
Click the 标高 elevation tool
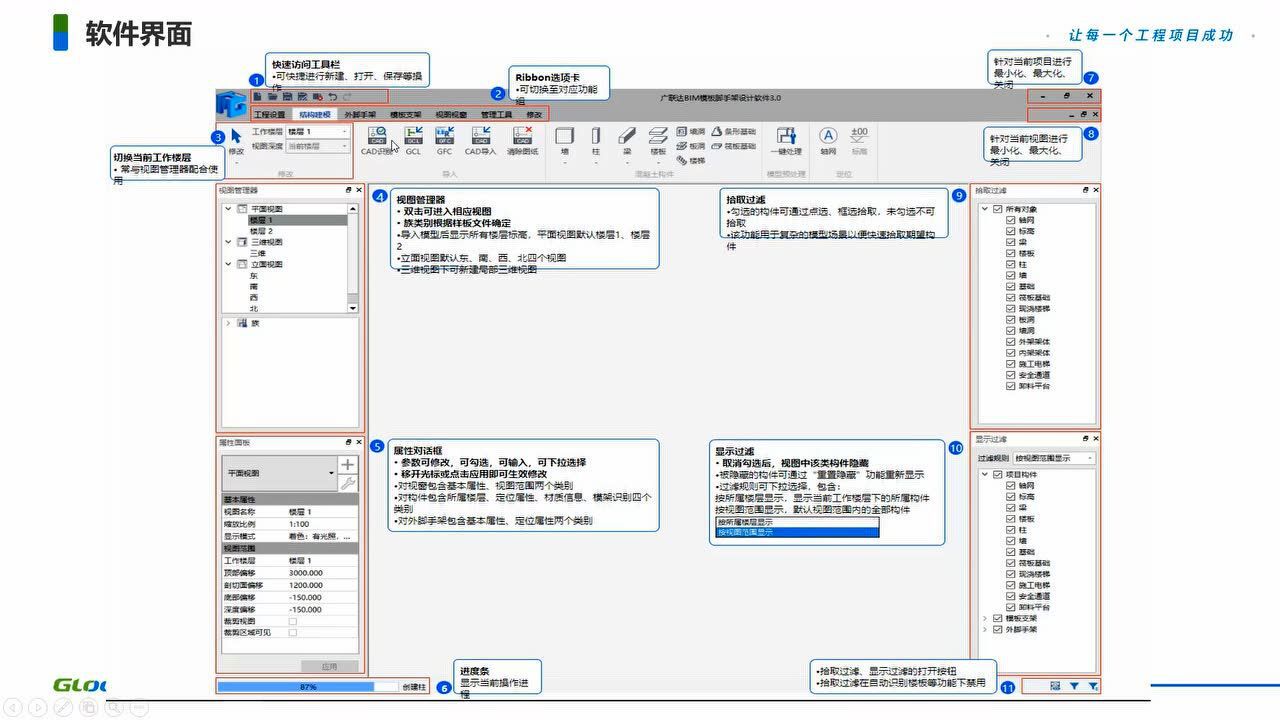[x=859, y=139]
